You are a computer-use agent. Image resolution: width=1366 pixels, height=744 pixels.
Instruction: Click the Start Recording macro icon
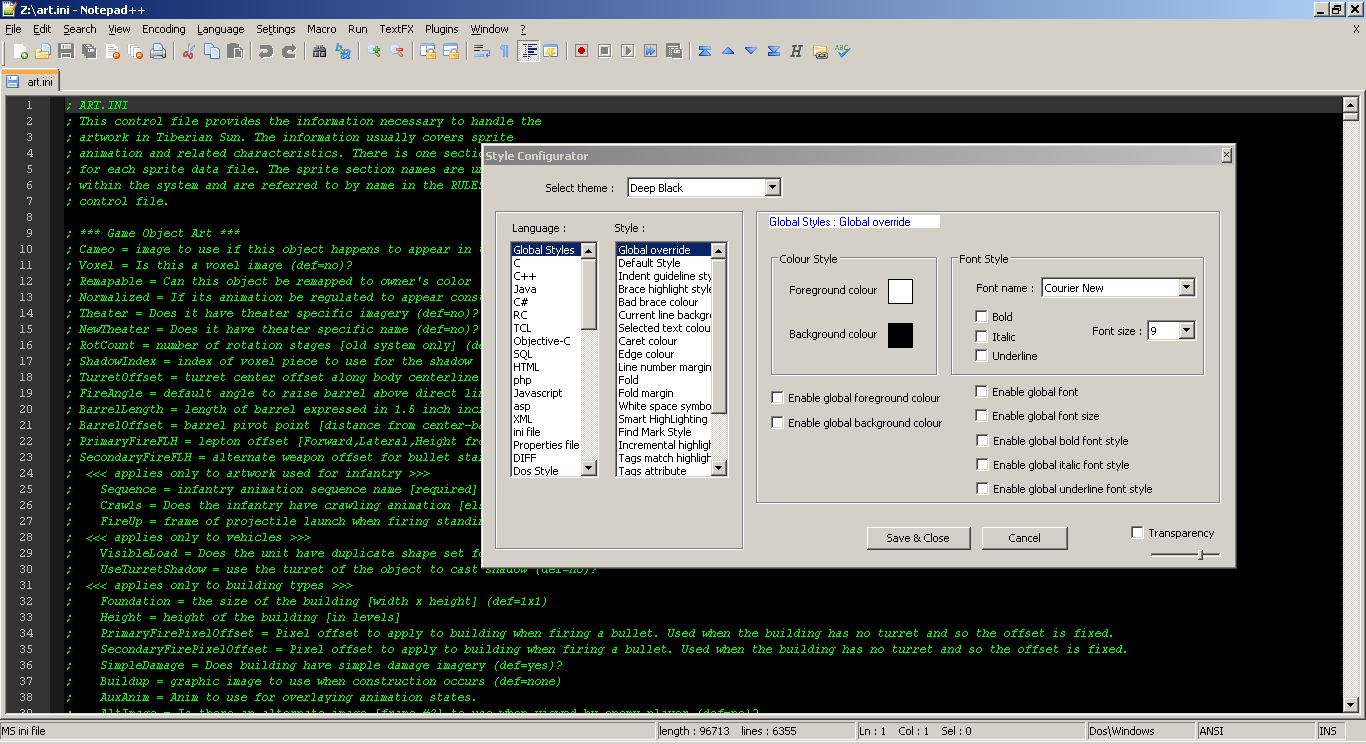point(582,51)
